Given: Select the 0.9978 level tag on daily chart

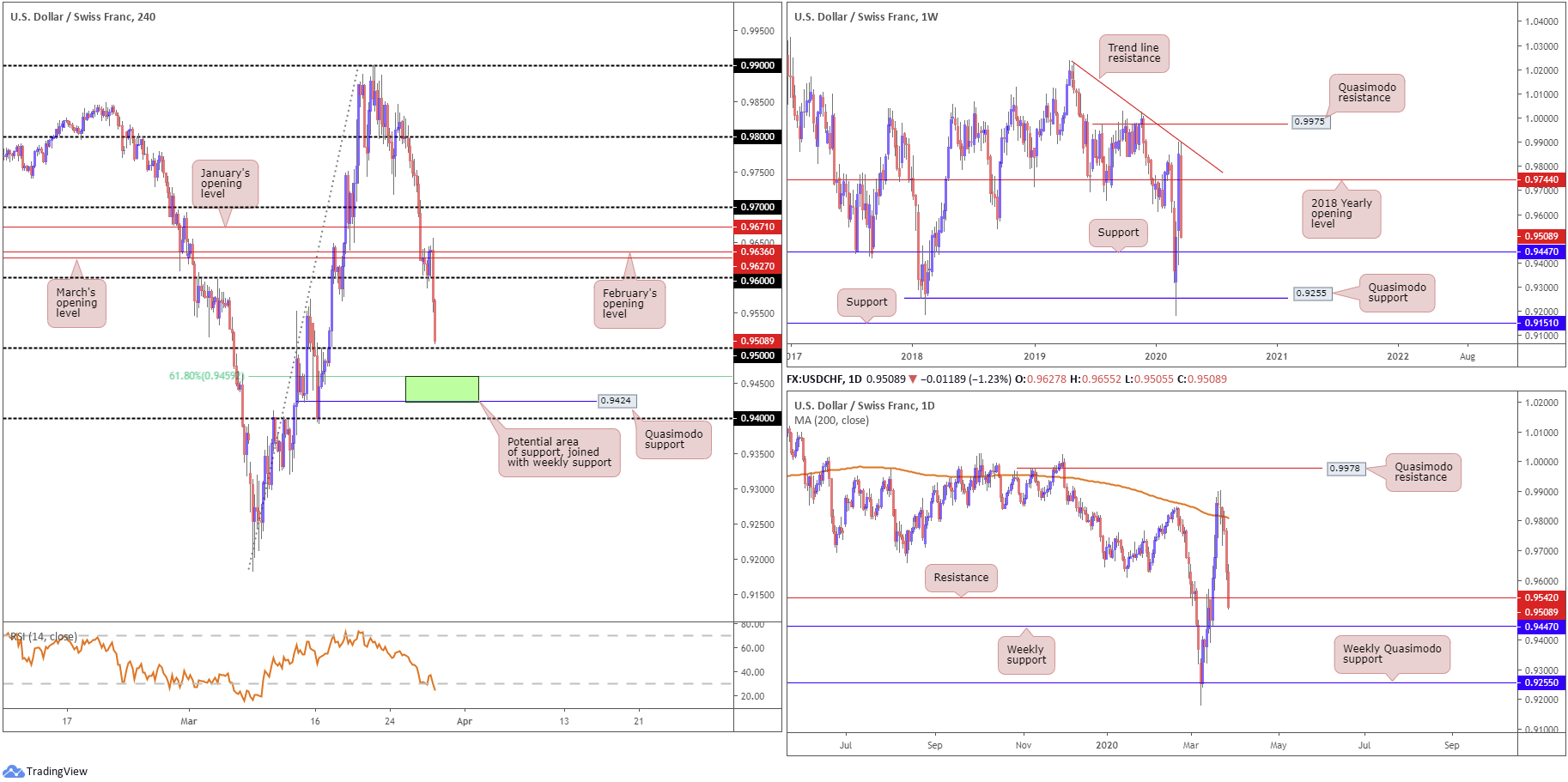Looking at the screenshot, I should coord(1346,469).
